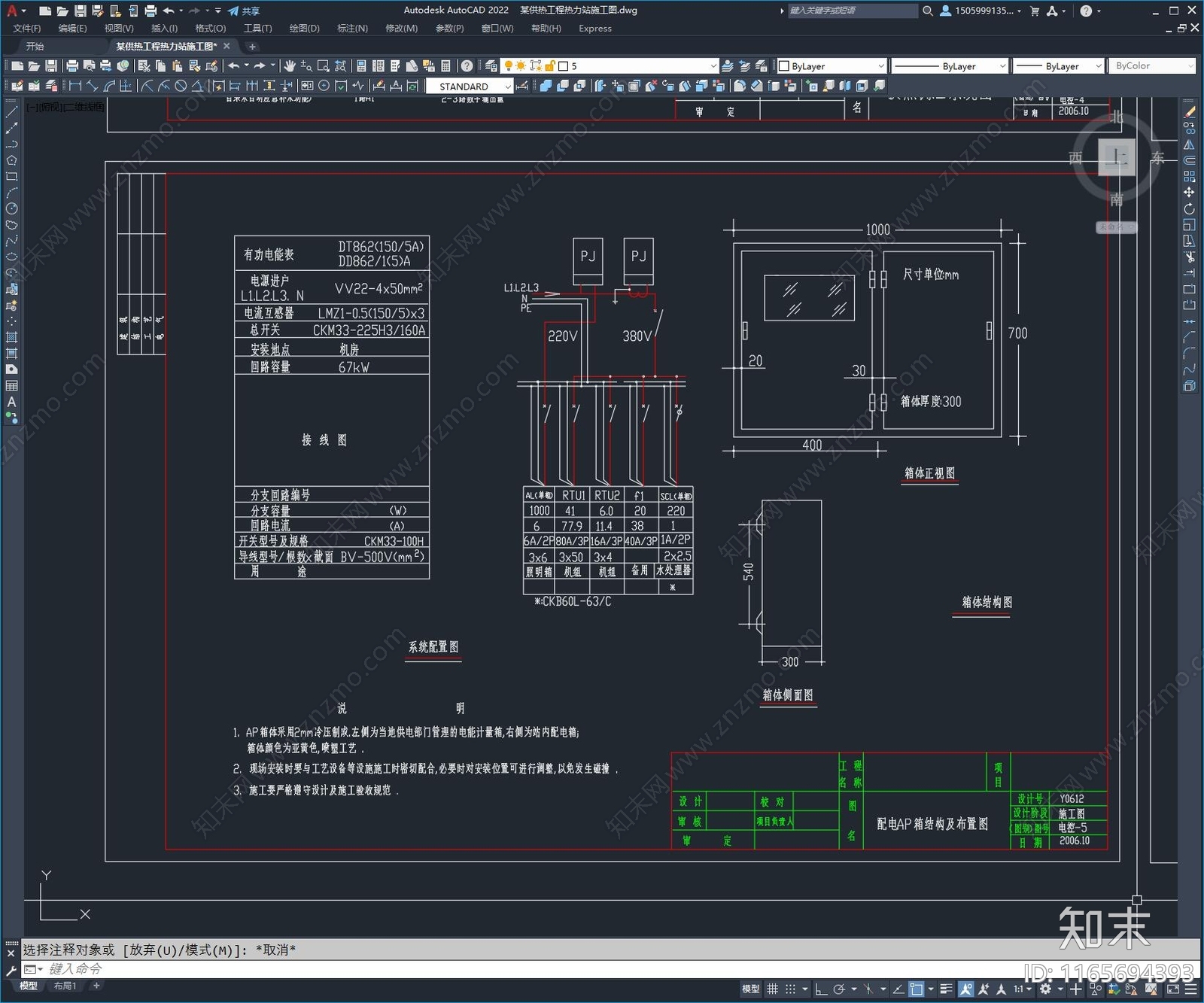Click the Undo arrow in standard toolbar
The height and width of the screenshot is (1003, 1204).
(x=234, y=66)
